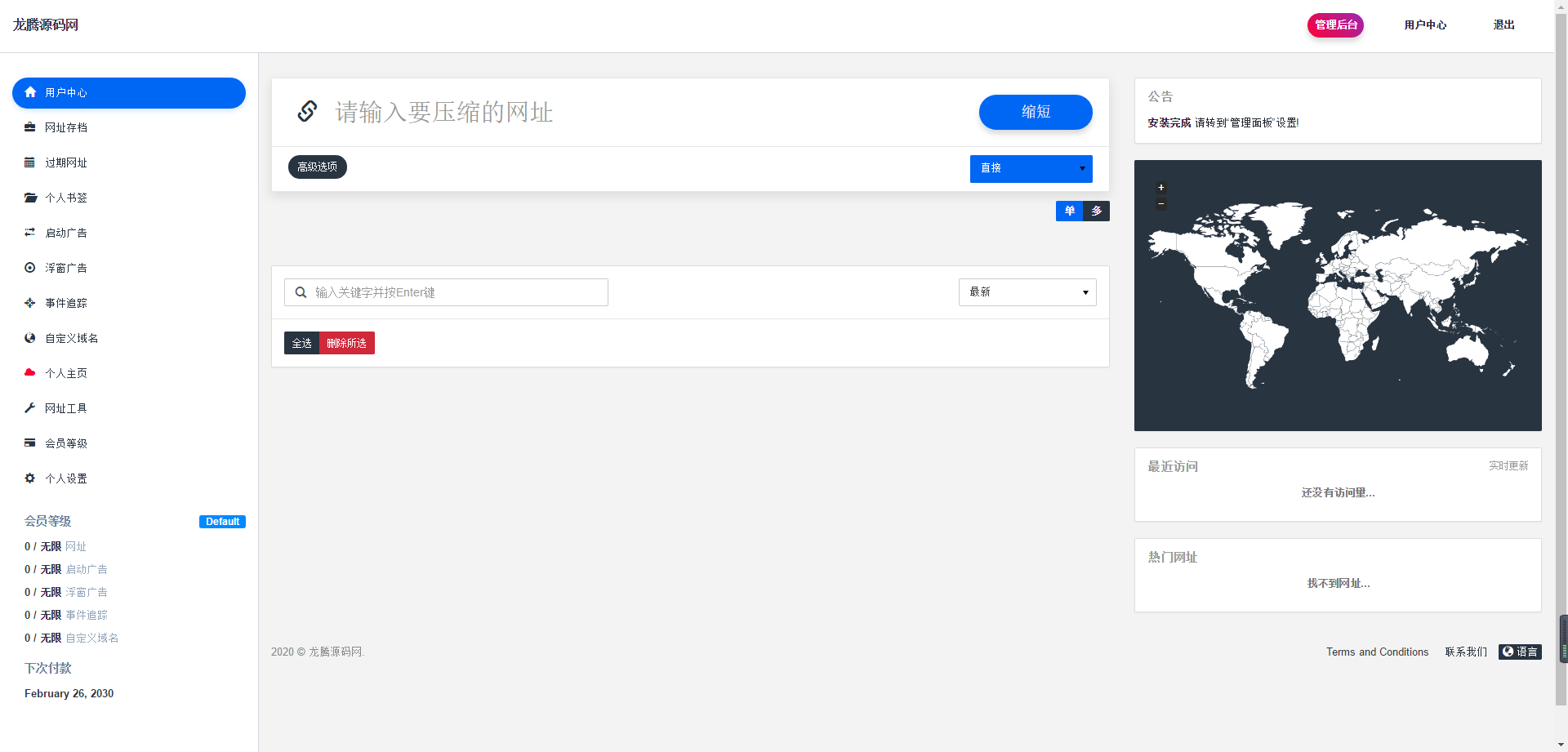Click 实时更新 text in 最近访问 panel
This screenshot has height=752, width=1568.
point(1508,465)
